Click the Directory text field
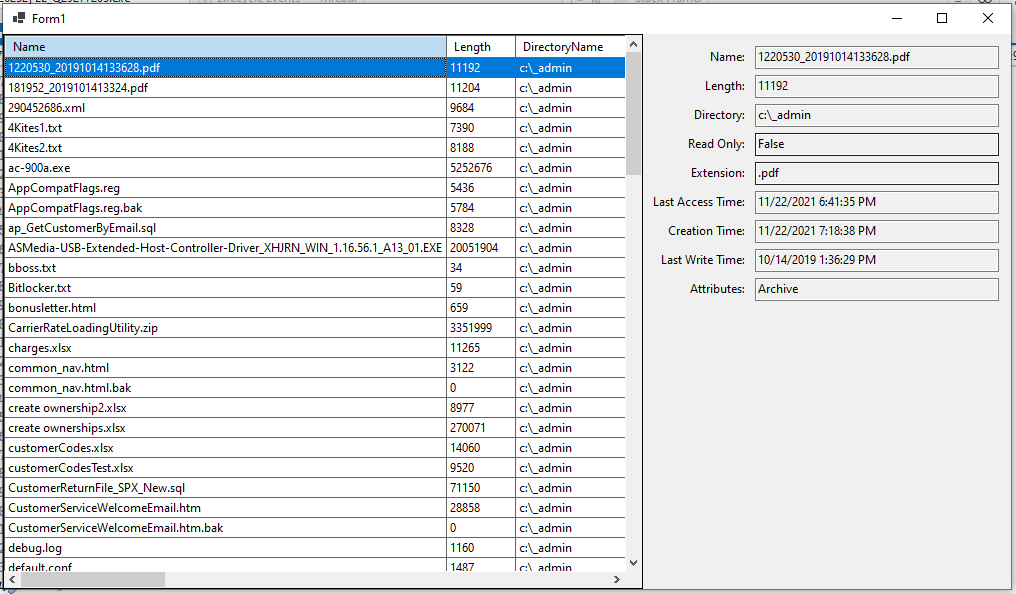The width and height of the screenshot is (1016, 594). (877, 115)
